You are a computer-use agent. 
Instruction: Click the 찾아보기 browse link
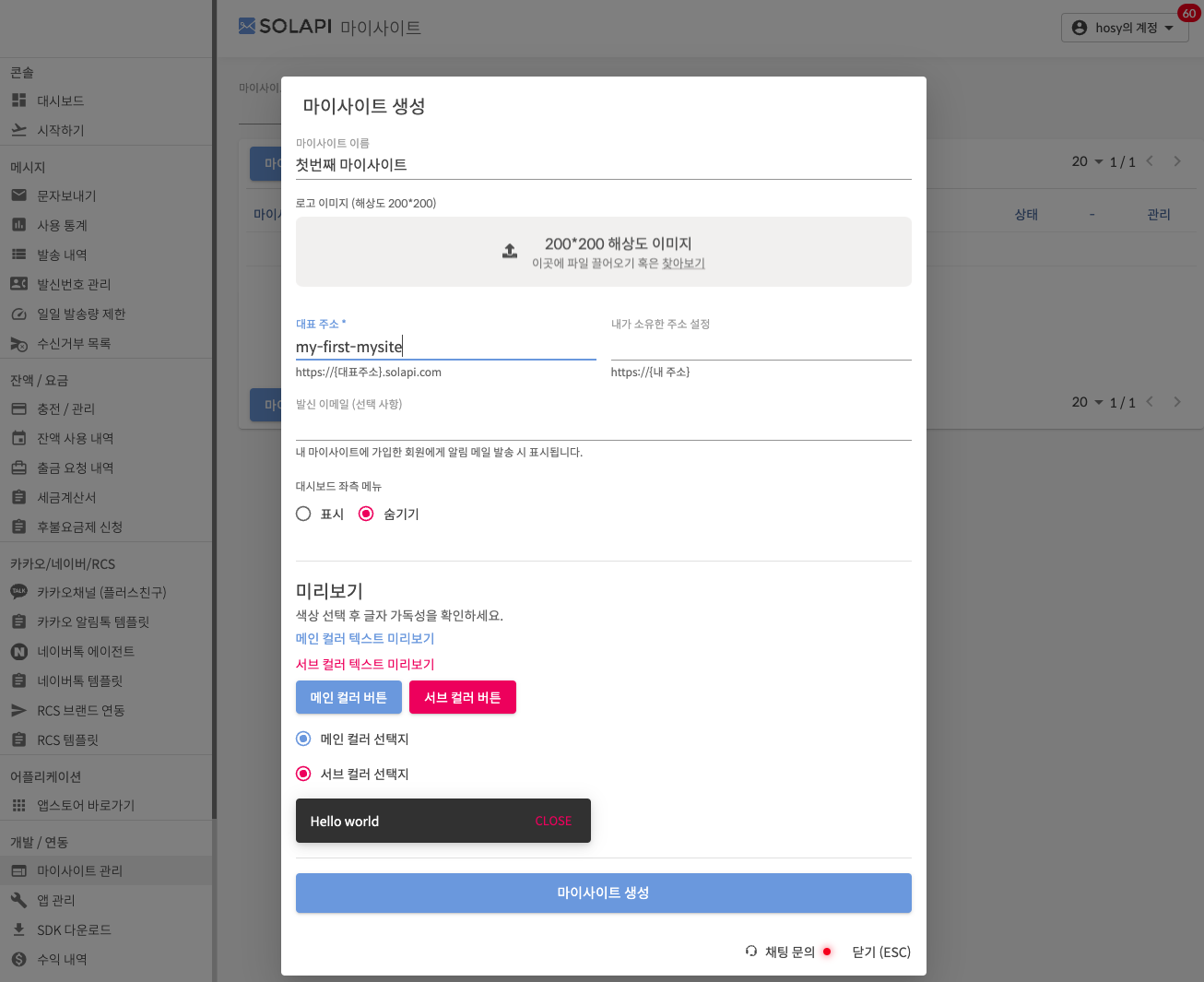tap(683, 264)
